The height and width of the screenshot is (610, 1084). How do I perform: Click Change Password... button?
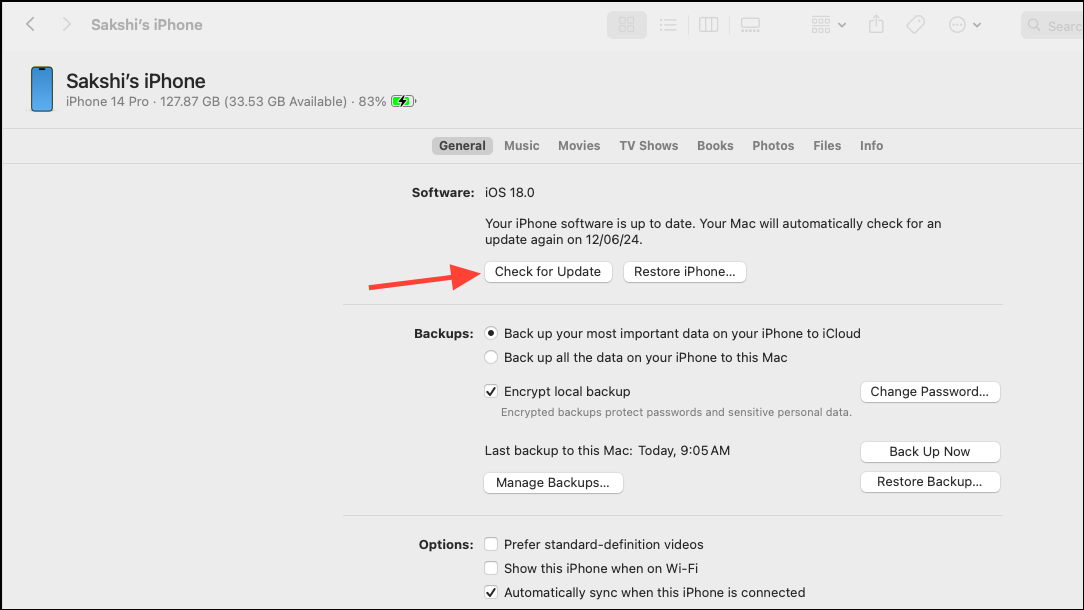click(x=930, y=391)
